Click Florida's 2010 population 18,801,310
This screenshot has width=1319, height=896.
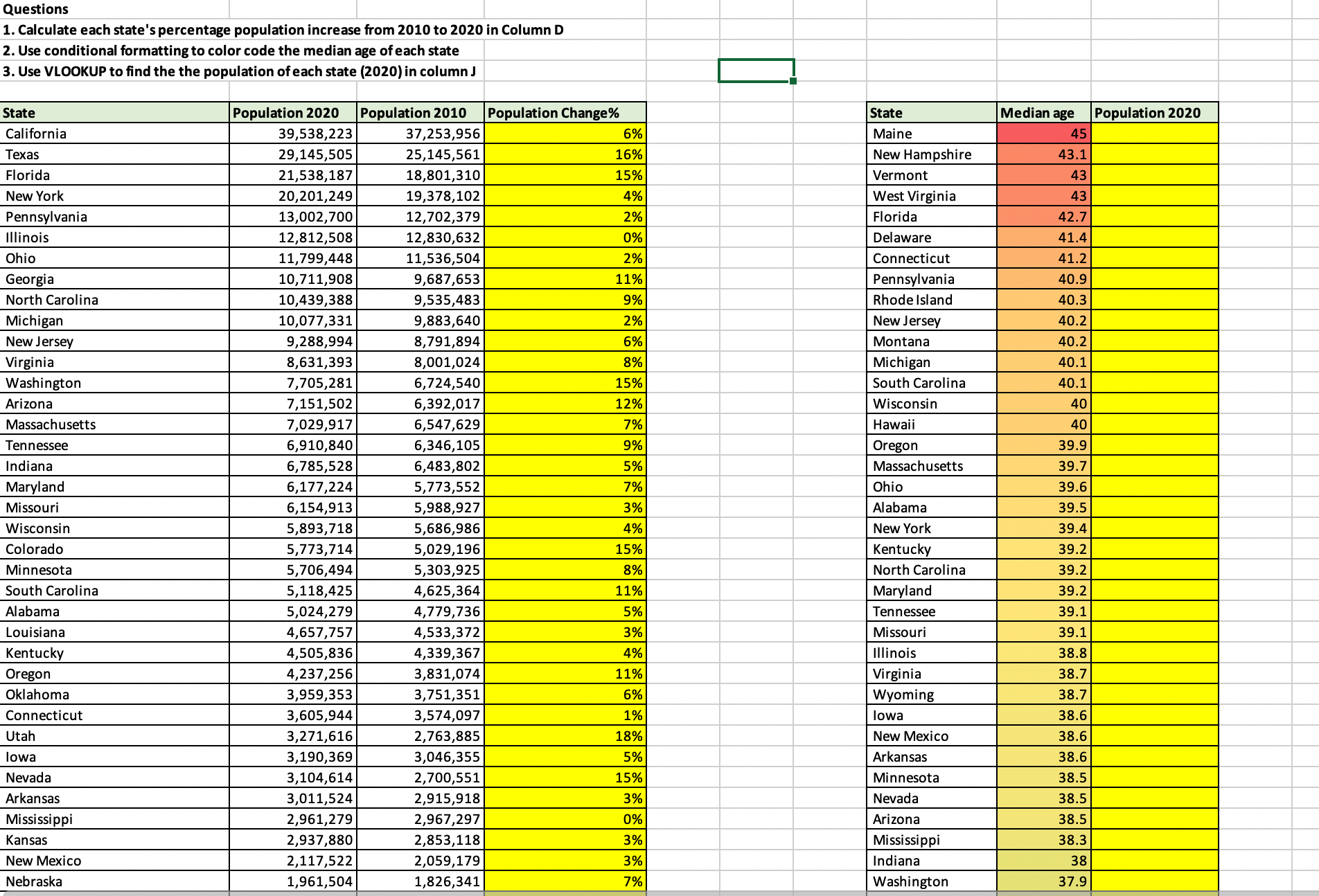[x=421, y=174]
